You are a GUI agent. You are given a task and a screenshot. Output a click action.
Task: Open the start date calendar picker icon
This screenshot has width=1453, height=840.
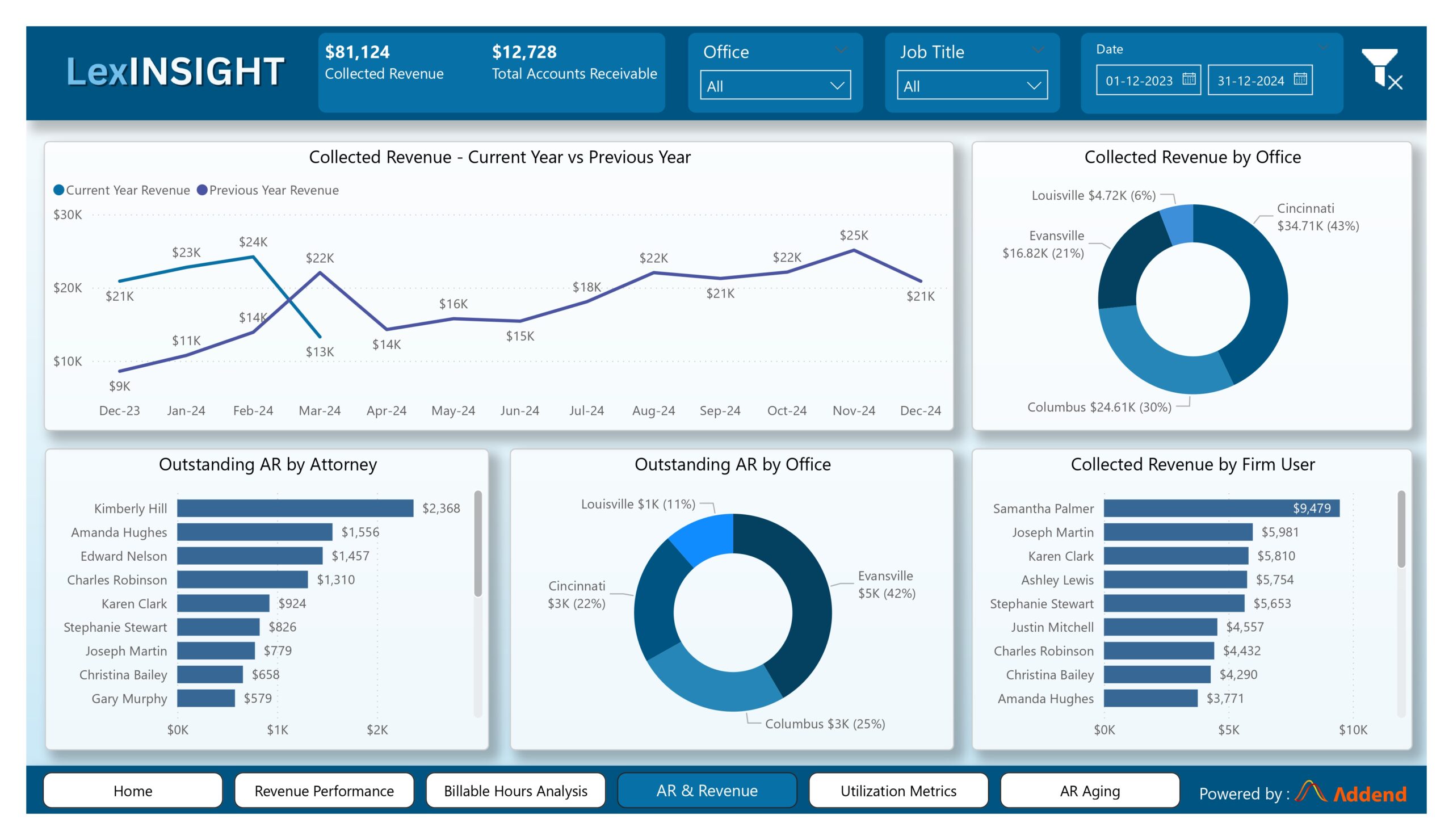pos(1189,79)
